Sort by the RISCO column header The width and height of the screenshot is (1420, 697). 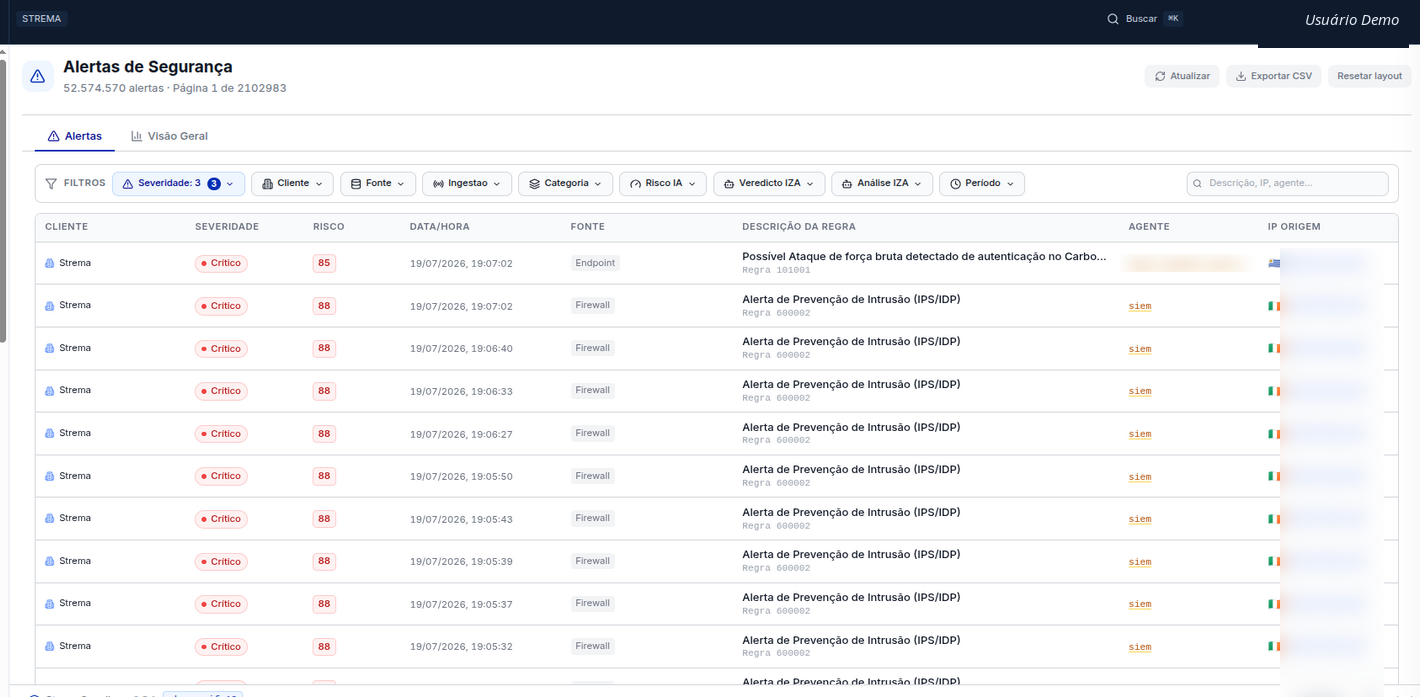tap(328, 227)
